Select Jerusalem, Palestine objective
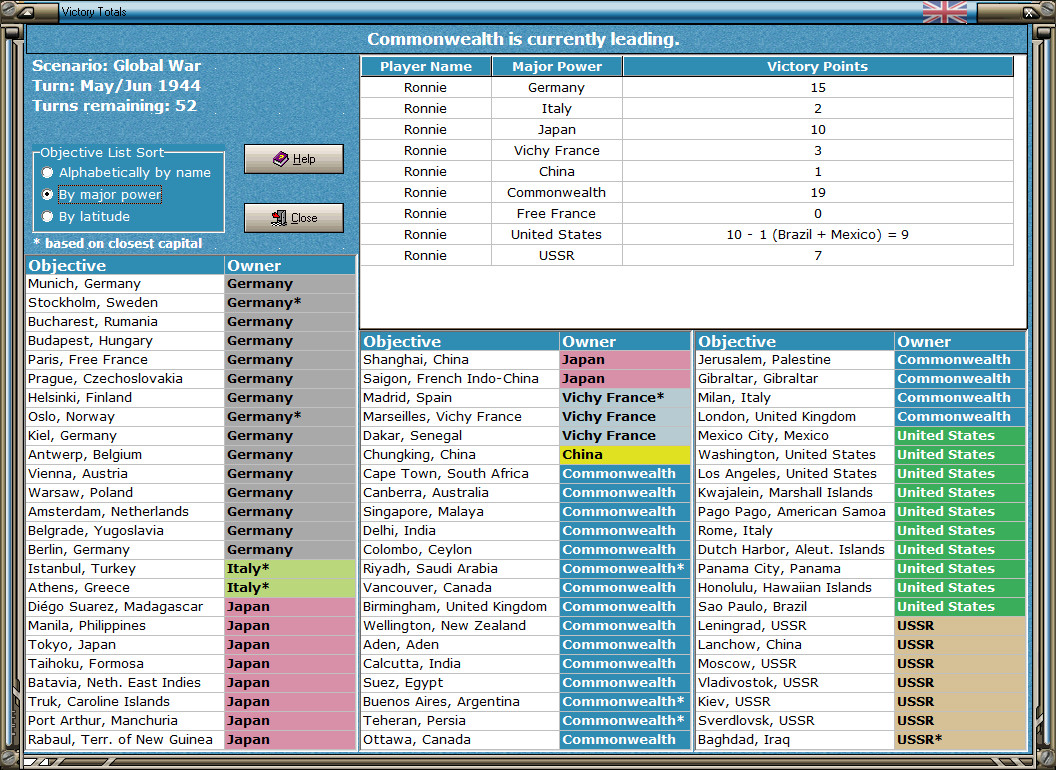The height and width of the screenshot is (770, 1056). click(x=795, y=360)
